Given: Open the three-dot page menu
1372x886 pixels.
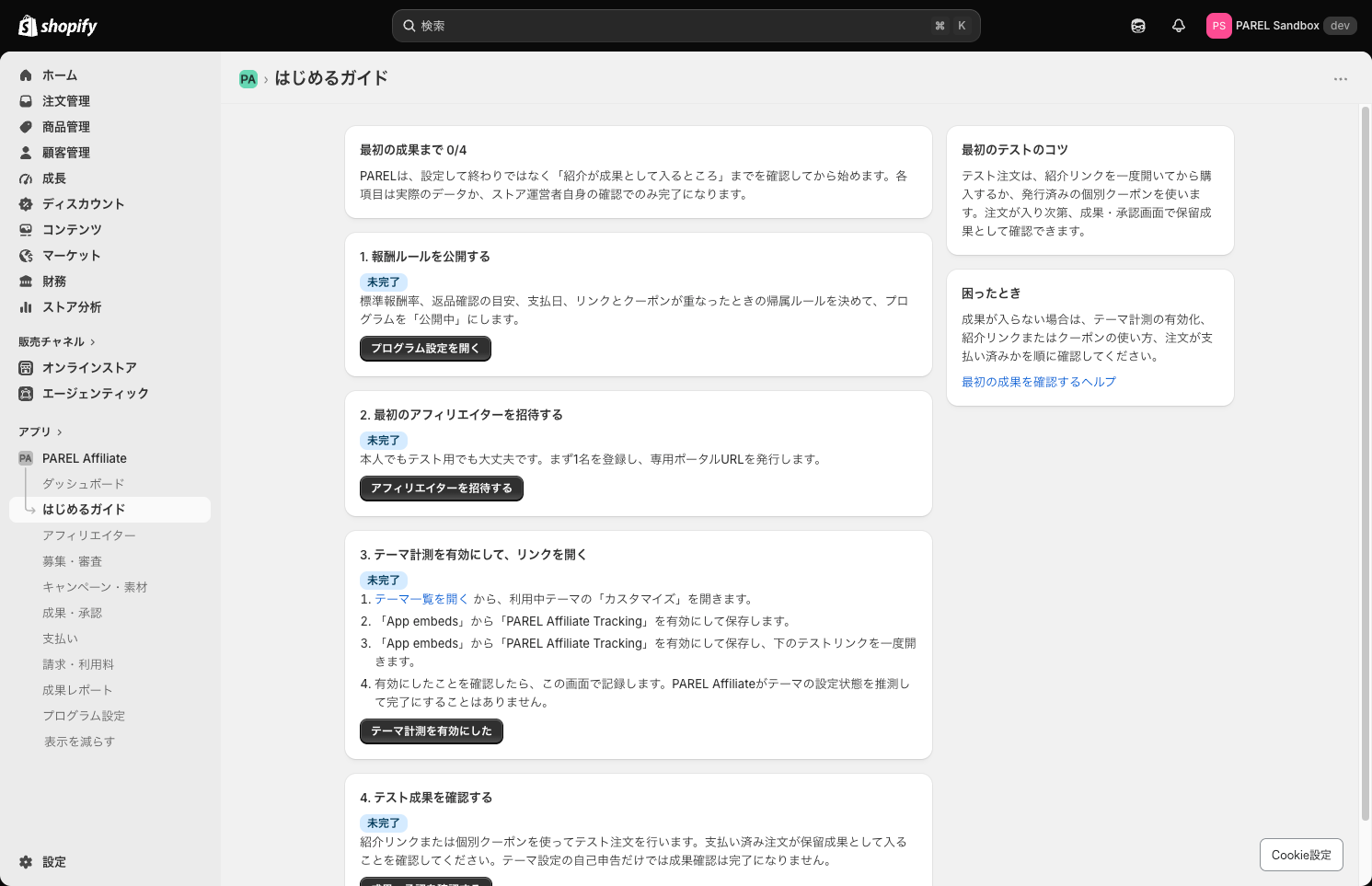Looking at the screenshot, I should (1341, 79).
